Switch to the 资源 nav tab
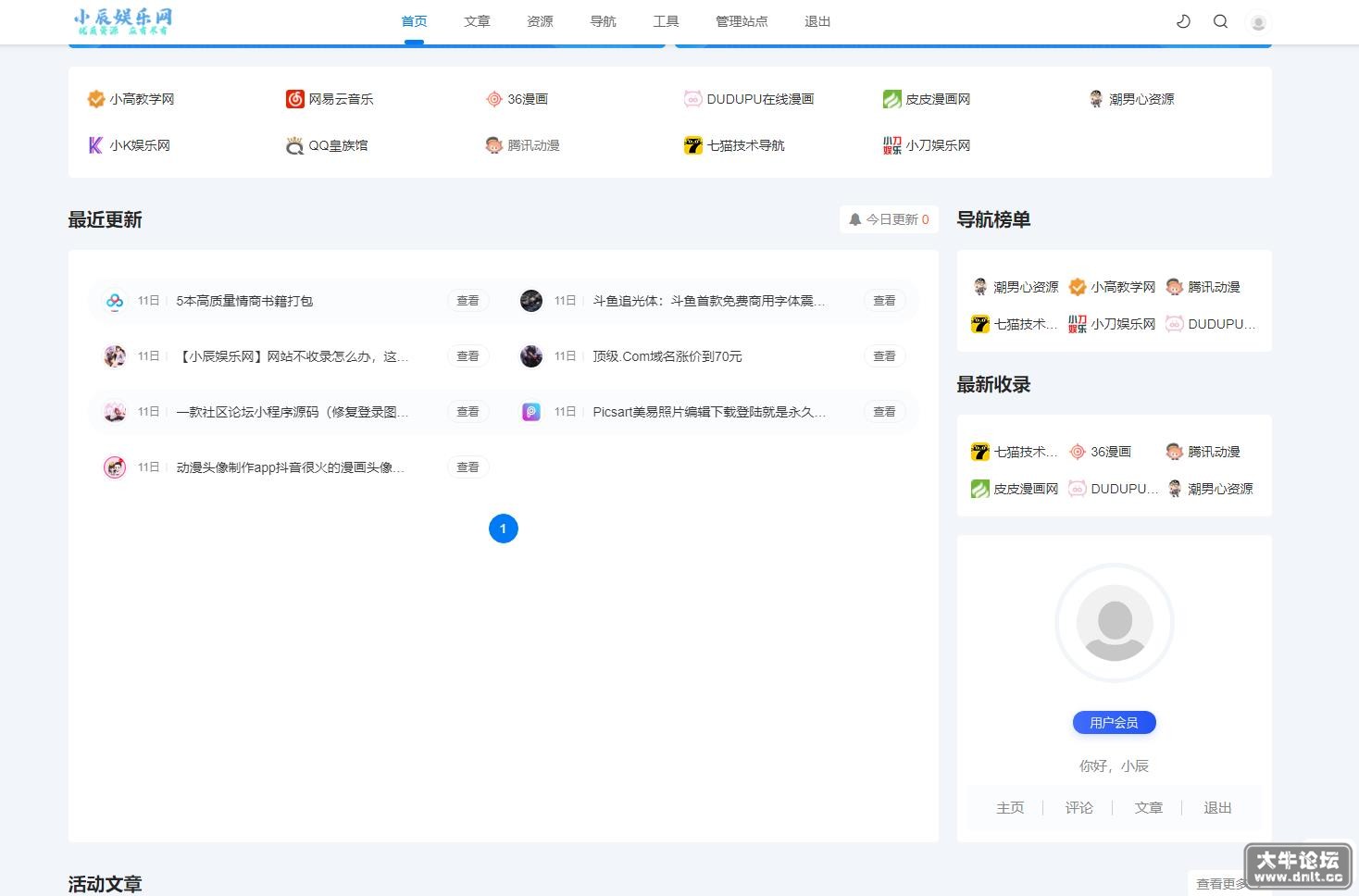Screen dimensions: 1359x896 (540, 21)
